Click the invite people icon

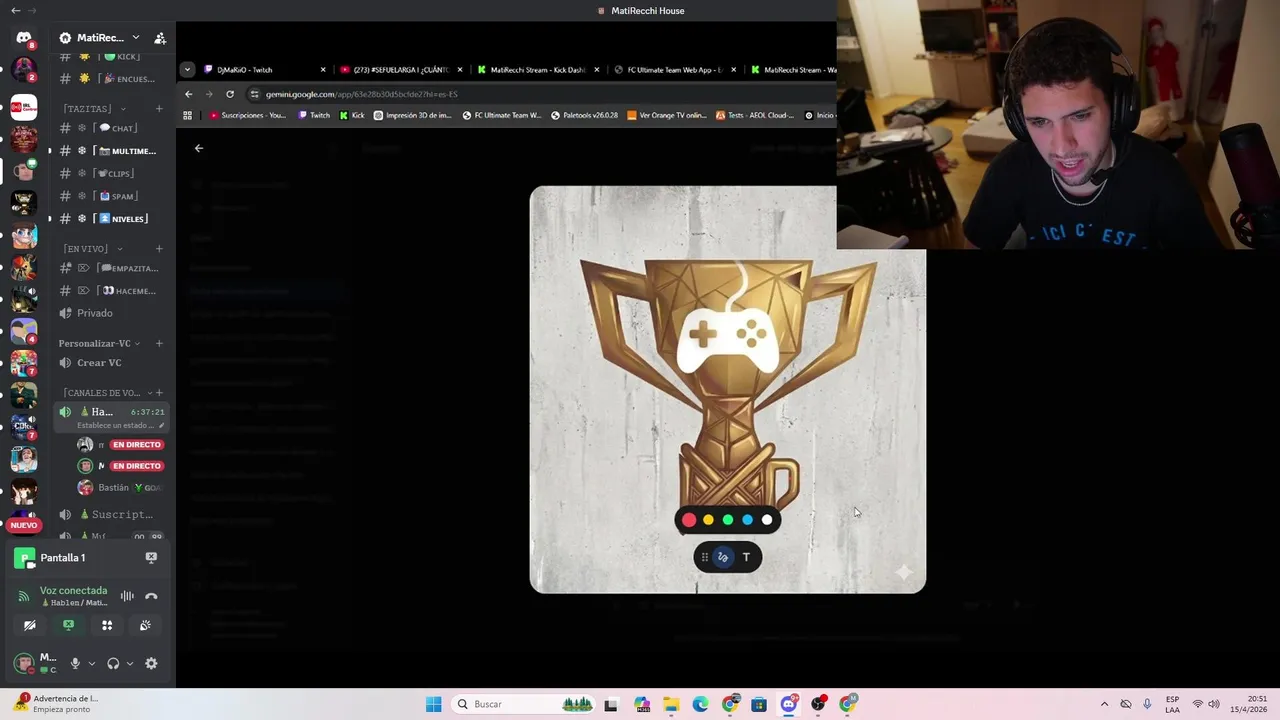coord(160,38)
